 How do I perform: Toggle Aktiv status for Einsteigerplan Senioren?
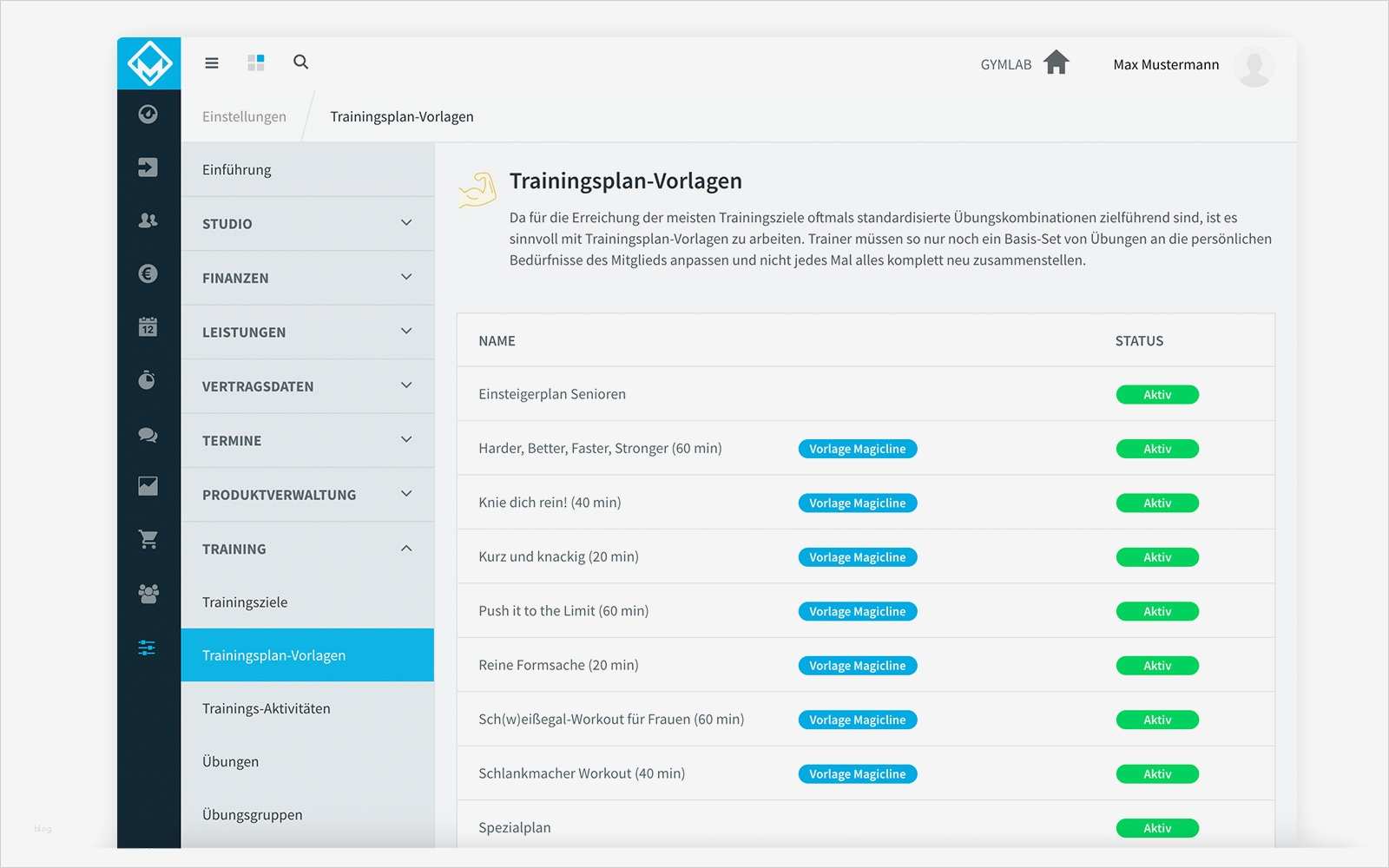(x=1157, y=394)
